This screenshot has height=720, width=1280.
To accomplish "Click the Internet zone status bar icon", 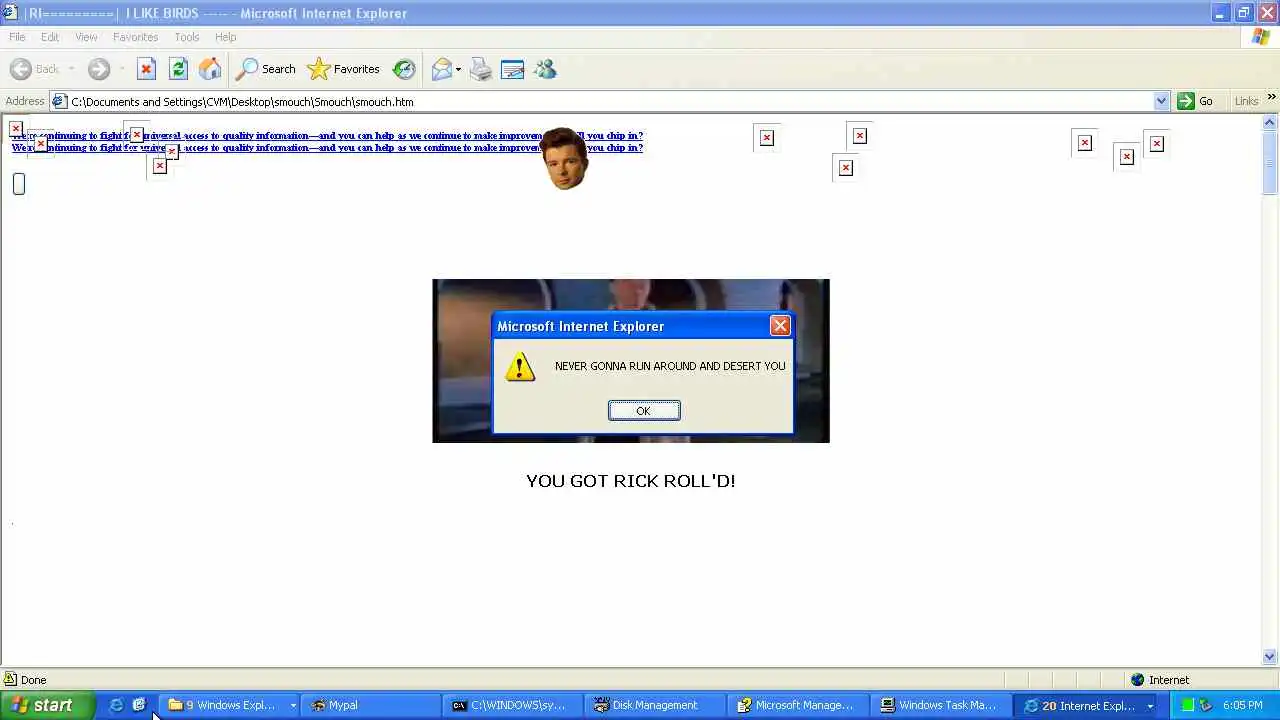I will (x=1137, y=680).
